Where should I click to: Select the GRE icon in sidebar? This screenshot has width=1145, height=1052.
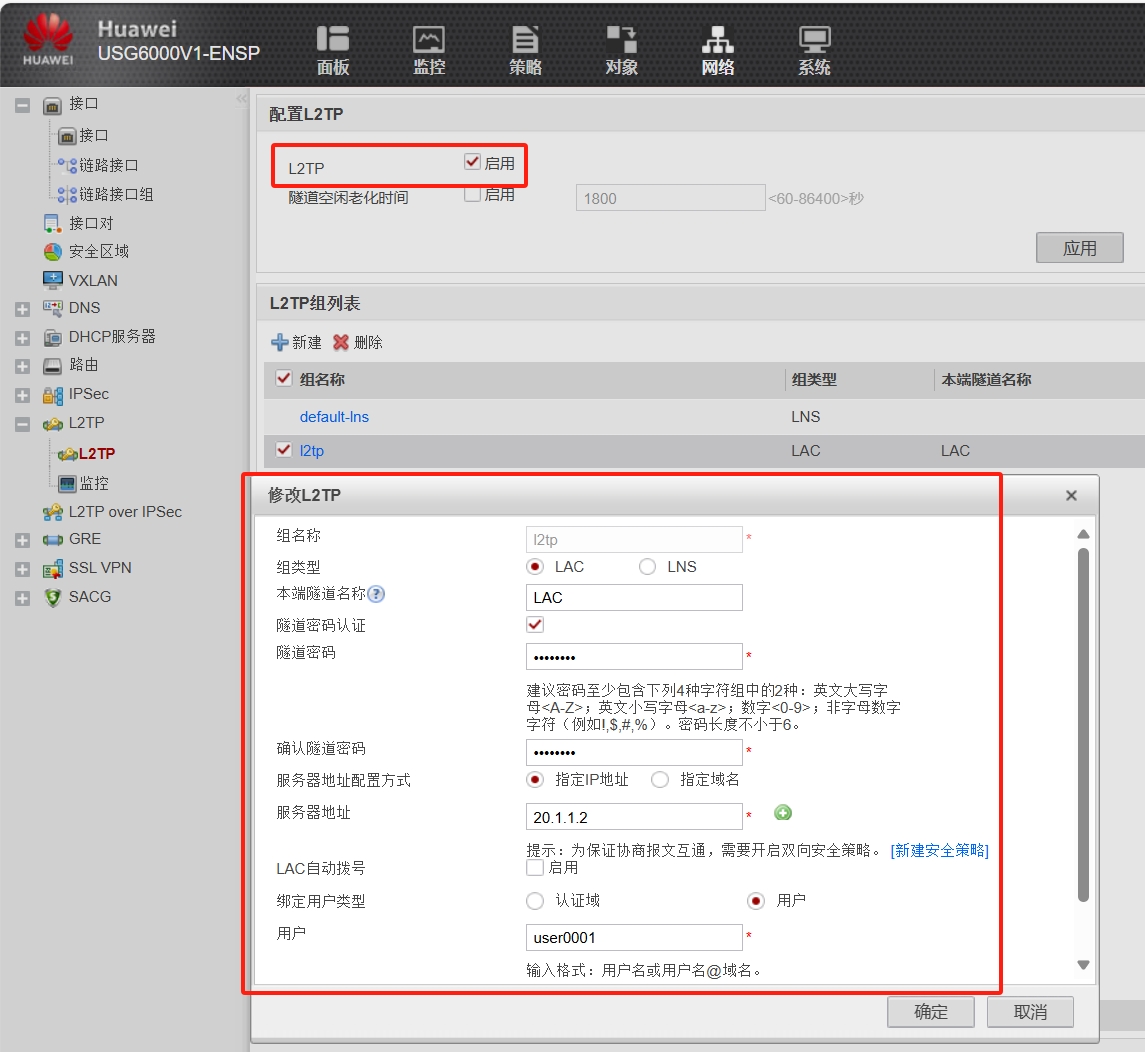tap(52, 540)
